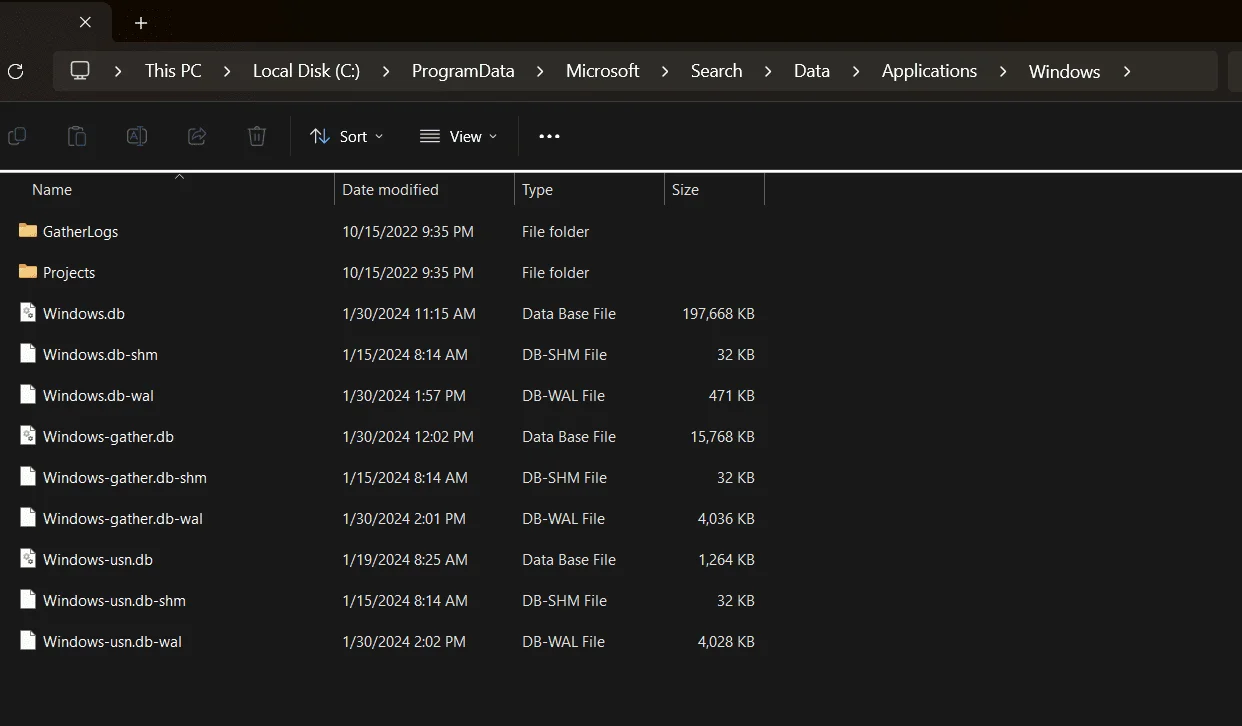Click the Windows-gather.db-shm file icon
The image size is (1242, 726).
coord(28,476)
